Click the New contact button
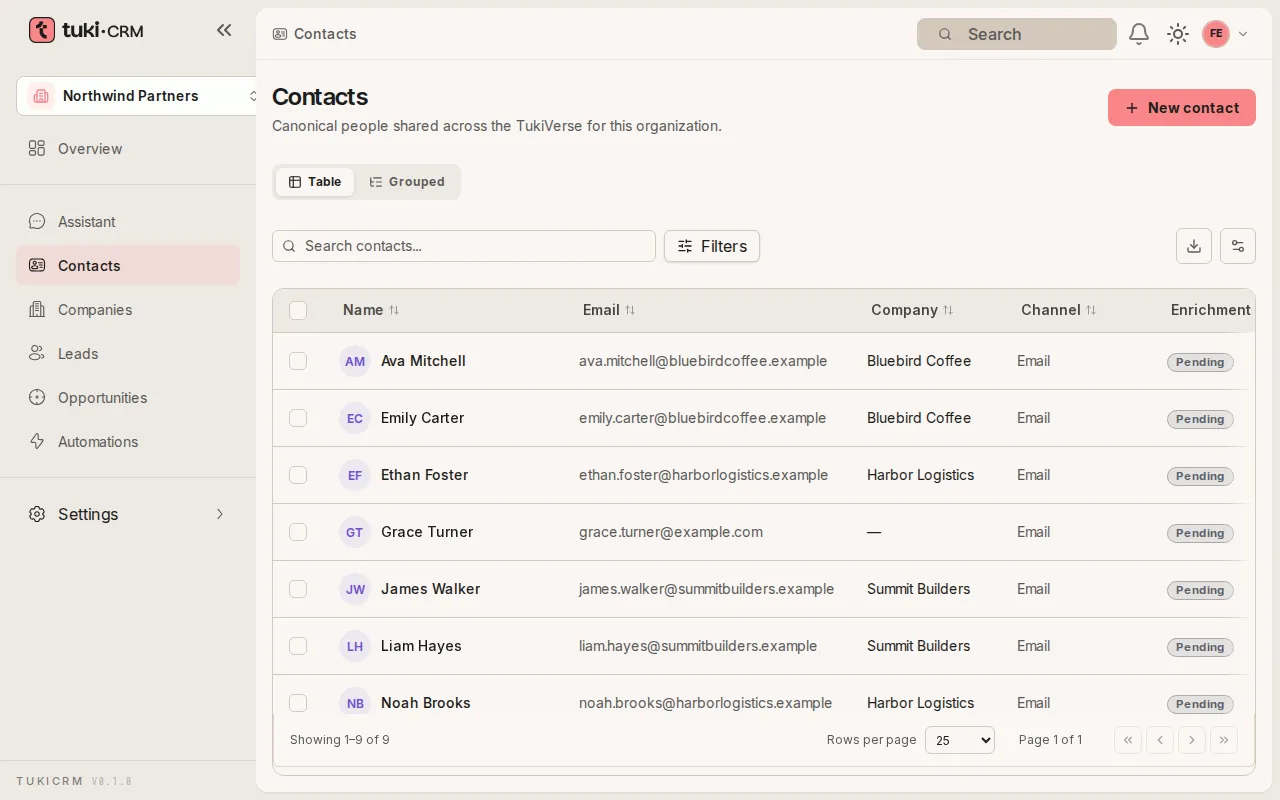This screenshot has height=800, width=1280. pos(1182,108)
